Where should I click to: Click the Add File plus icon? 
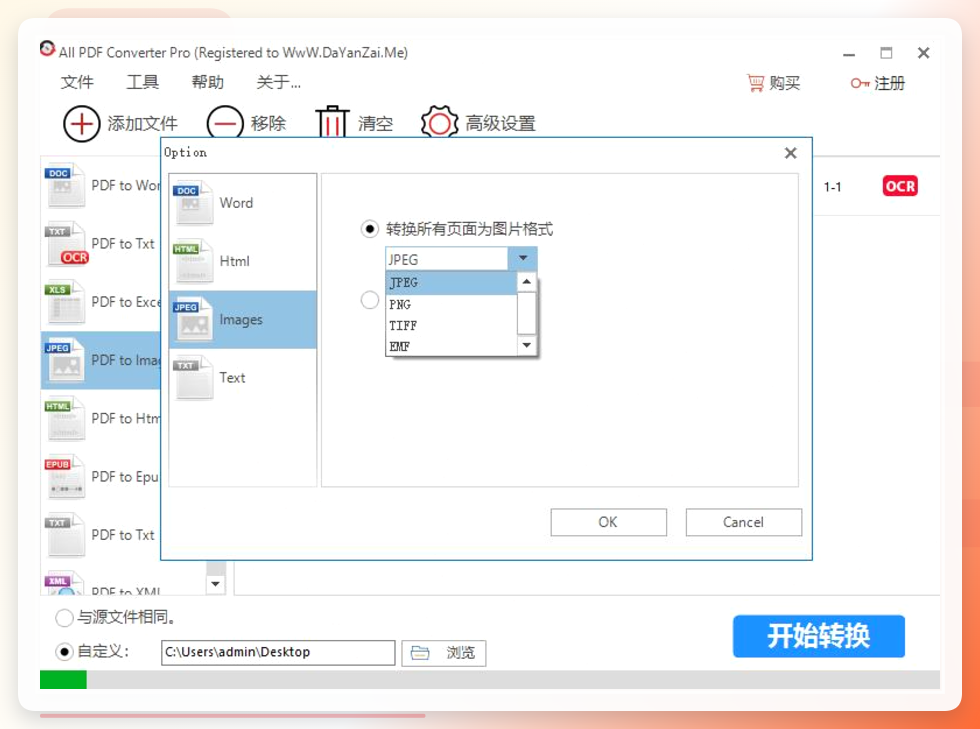[81, 124]
